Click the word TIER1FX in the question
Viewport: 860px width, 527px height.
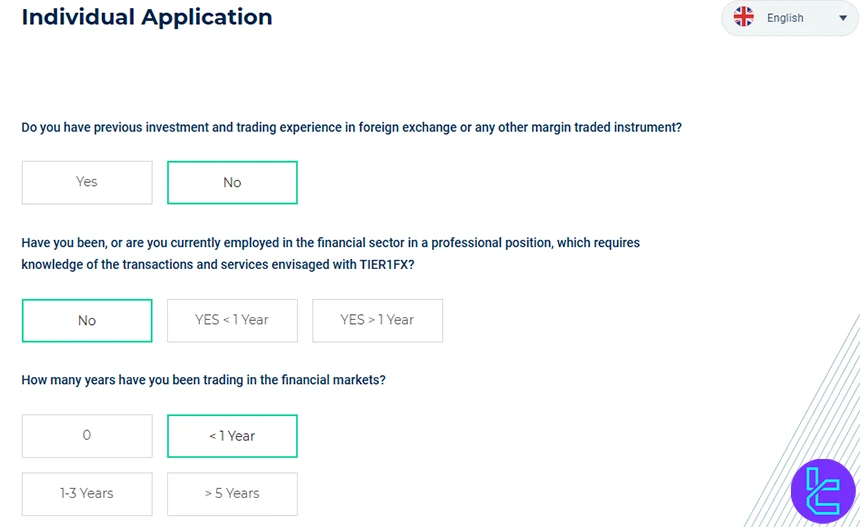pos(382,265)
